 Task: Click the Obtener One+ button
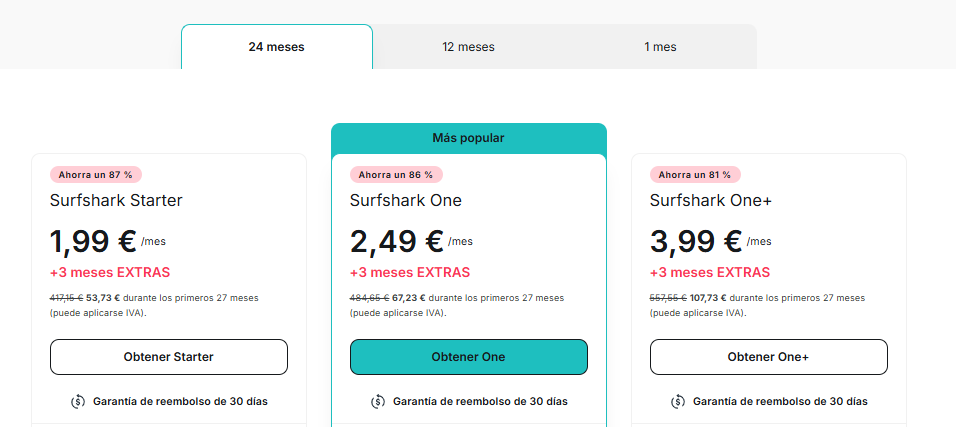(768, 357)
